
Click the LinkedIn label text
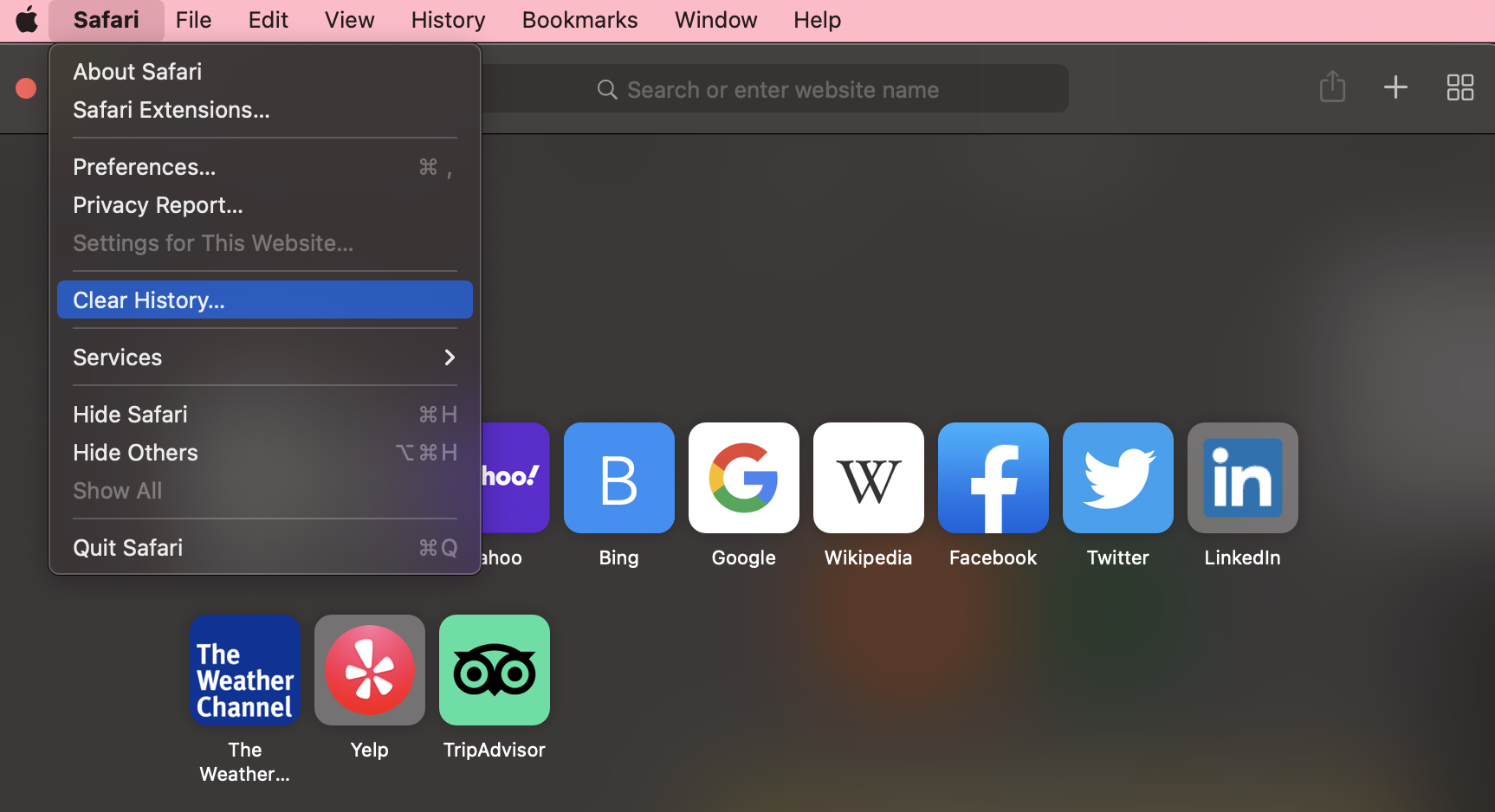1243,557
